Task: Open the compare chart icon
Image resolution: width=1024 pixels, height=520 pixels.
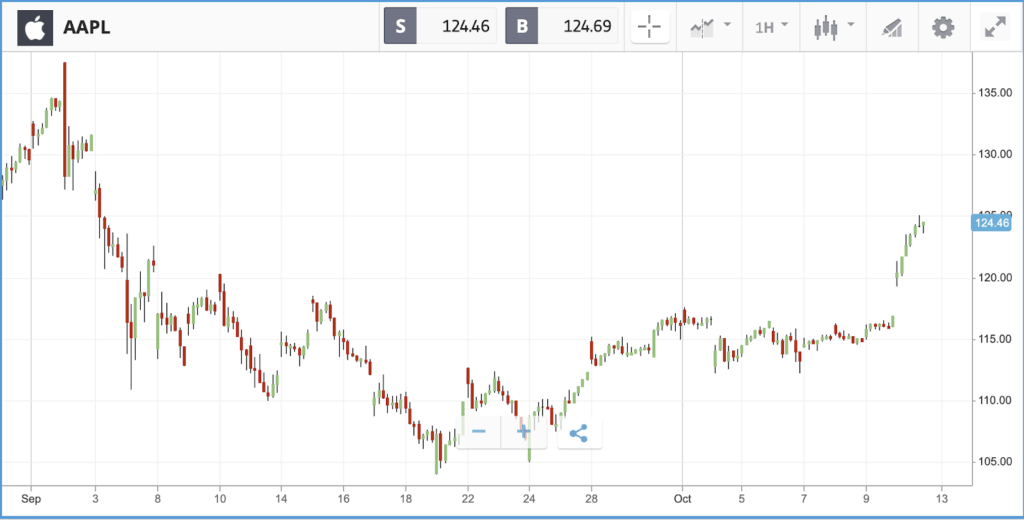Action: pos(701,27)
